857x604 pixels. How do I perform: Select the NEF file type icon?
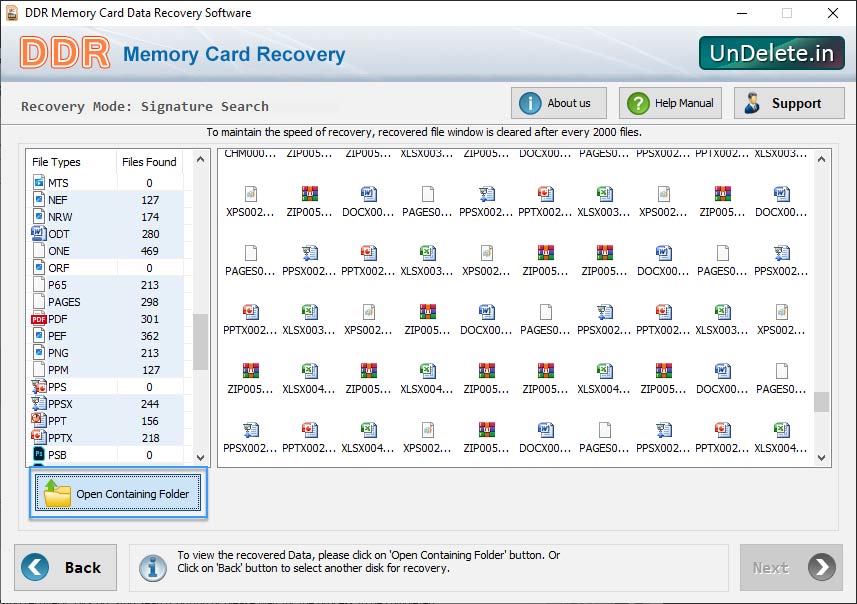pyautogui.click(x=39, y=199)
